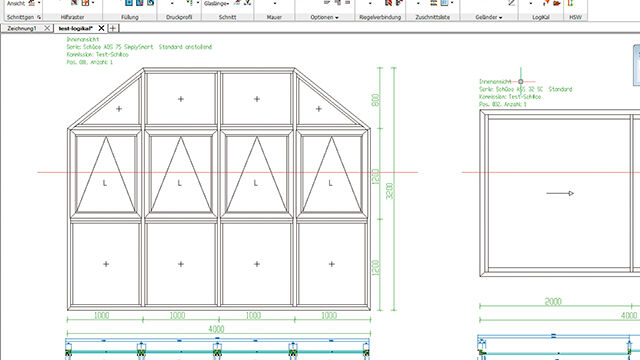
Task: Click the Mauer ribbon panel title
Action: (x=274, y=17)
